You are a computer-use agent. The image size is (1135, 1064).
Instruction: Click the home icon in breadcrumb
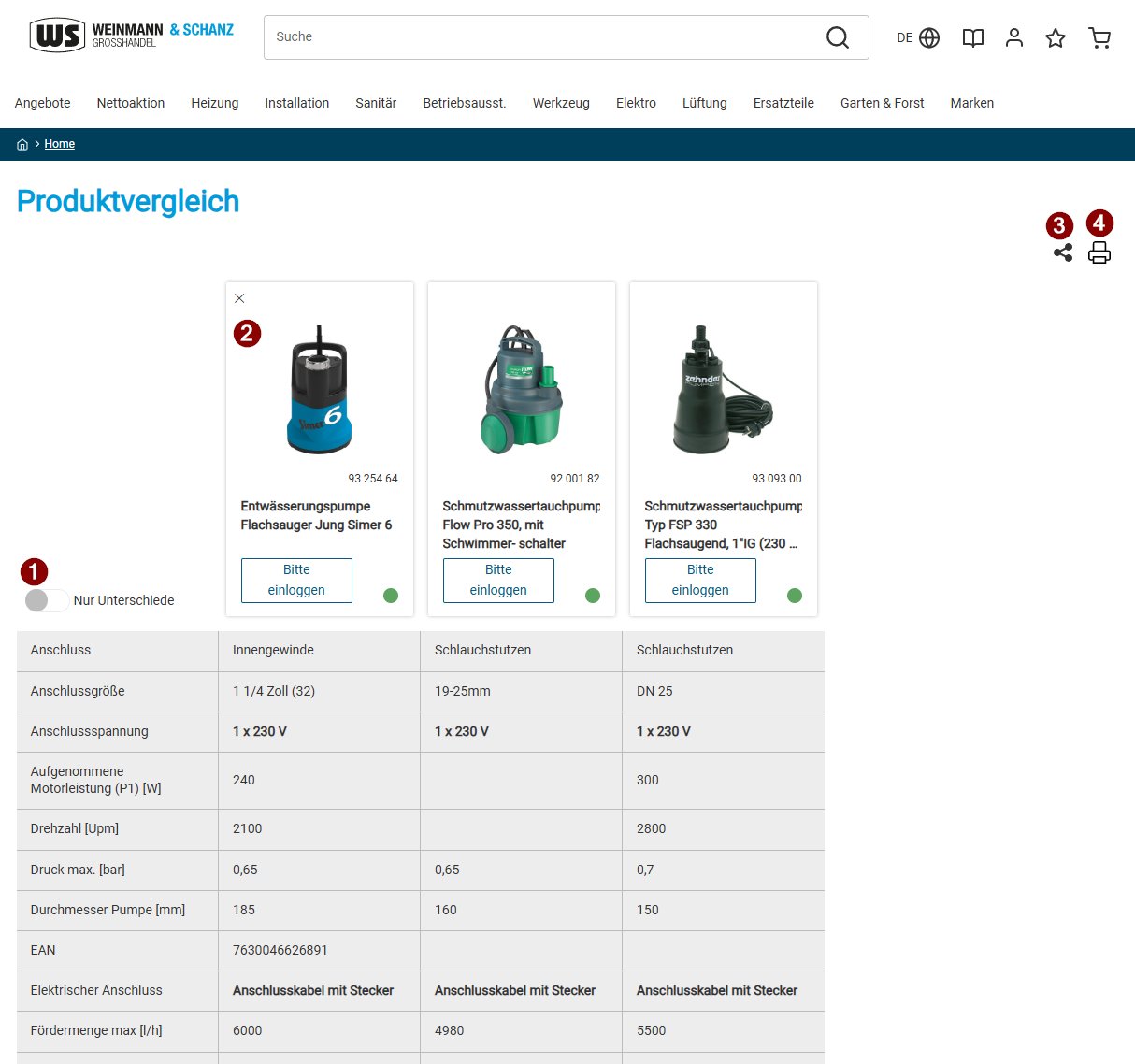pos(22,145)
